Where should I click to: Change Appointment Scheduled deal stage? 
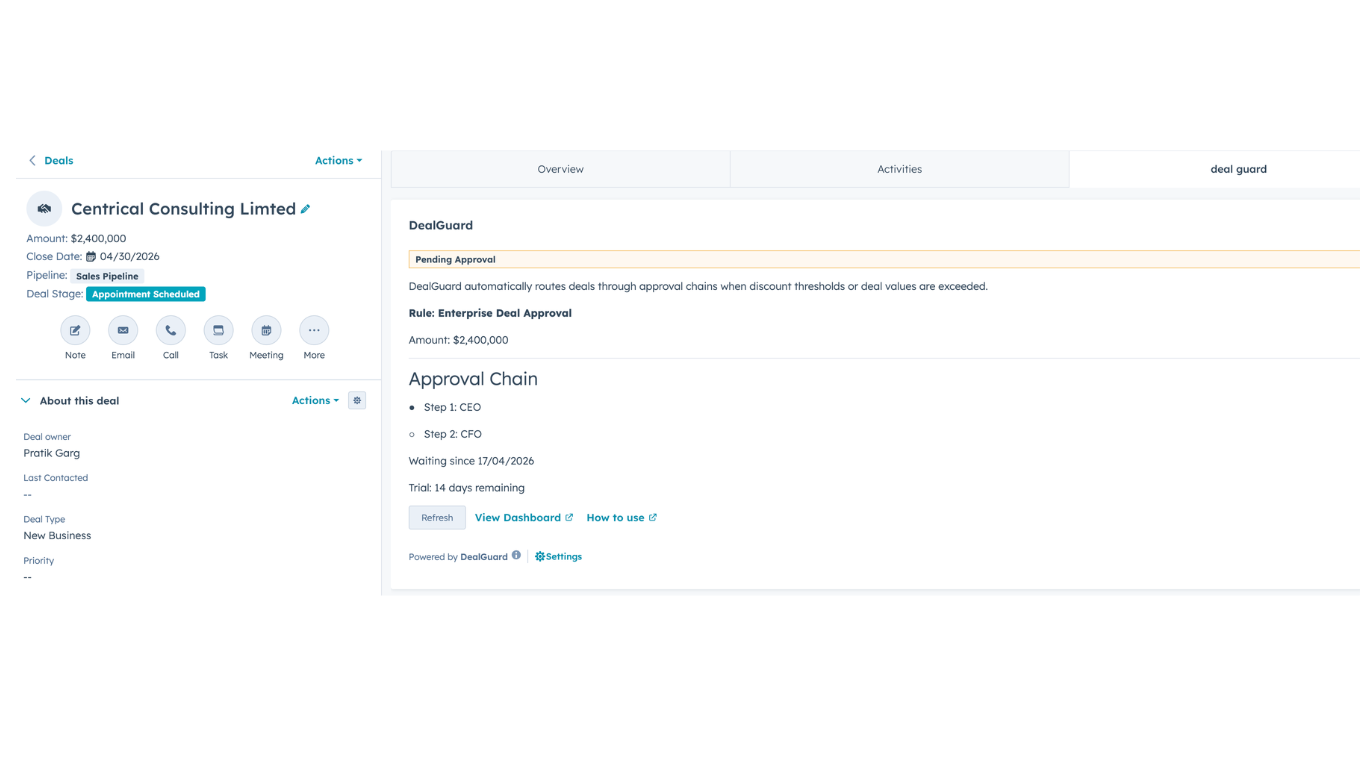pyautogui.click(x=146, y=294)
